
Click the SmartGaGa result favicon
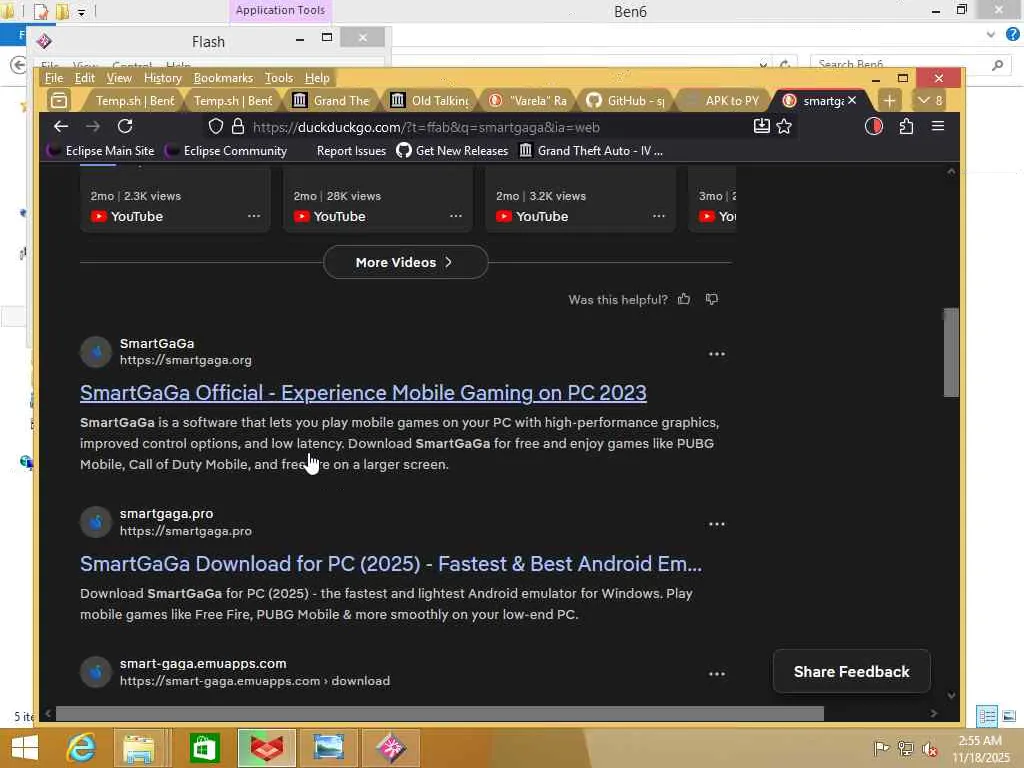tap(96, 352)
